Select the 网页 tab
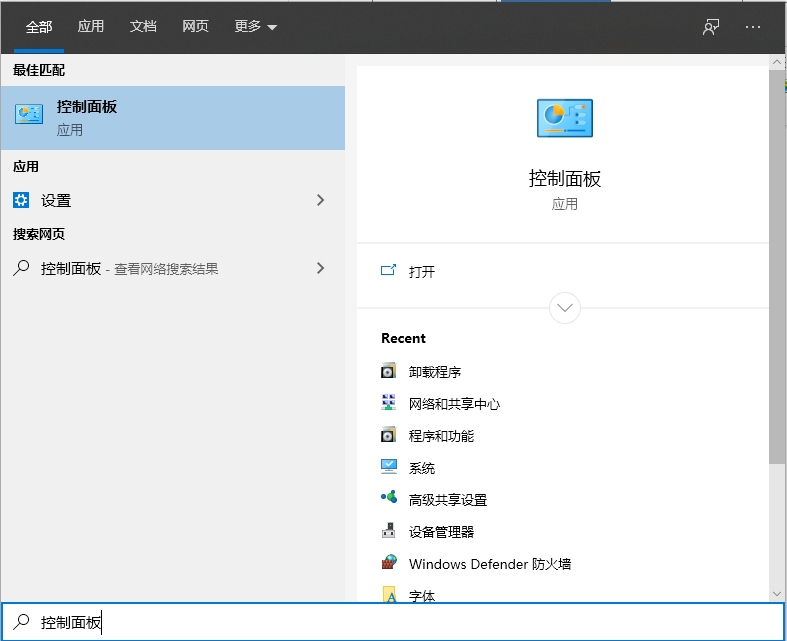This screenshot has height=641, width=787. (195, 27)
